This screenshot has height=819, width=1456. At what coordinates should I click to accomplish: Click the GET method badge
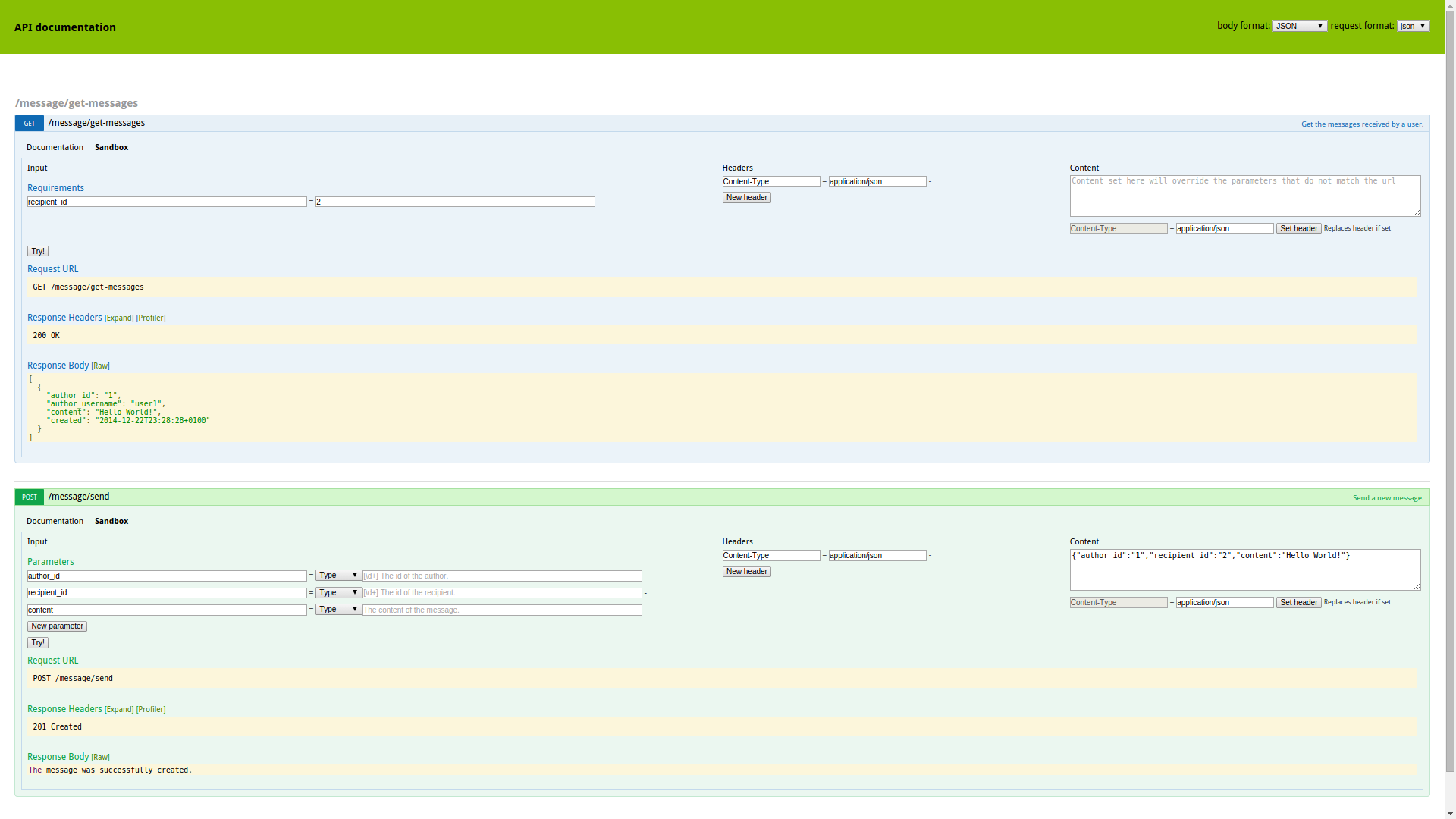(x=29, y=124)
